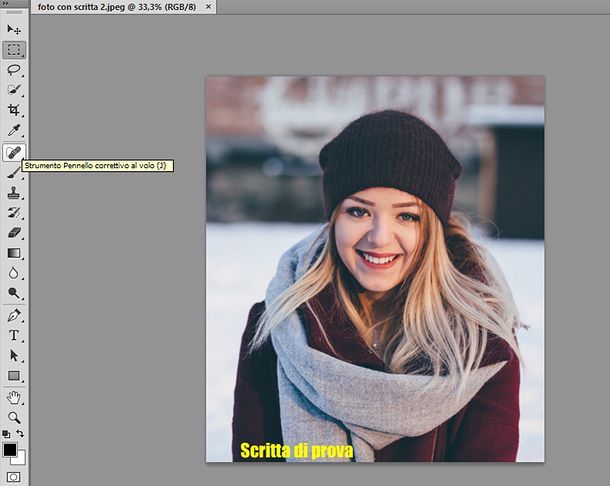Swap foreground and background colors
This screenshot has width=610, height=486.
click(x=21, y=434)
